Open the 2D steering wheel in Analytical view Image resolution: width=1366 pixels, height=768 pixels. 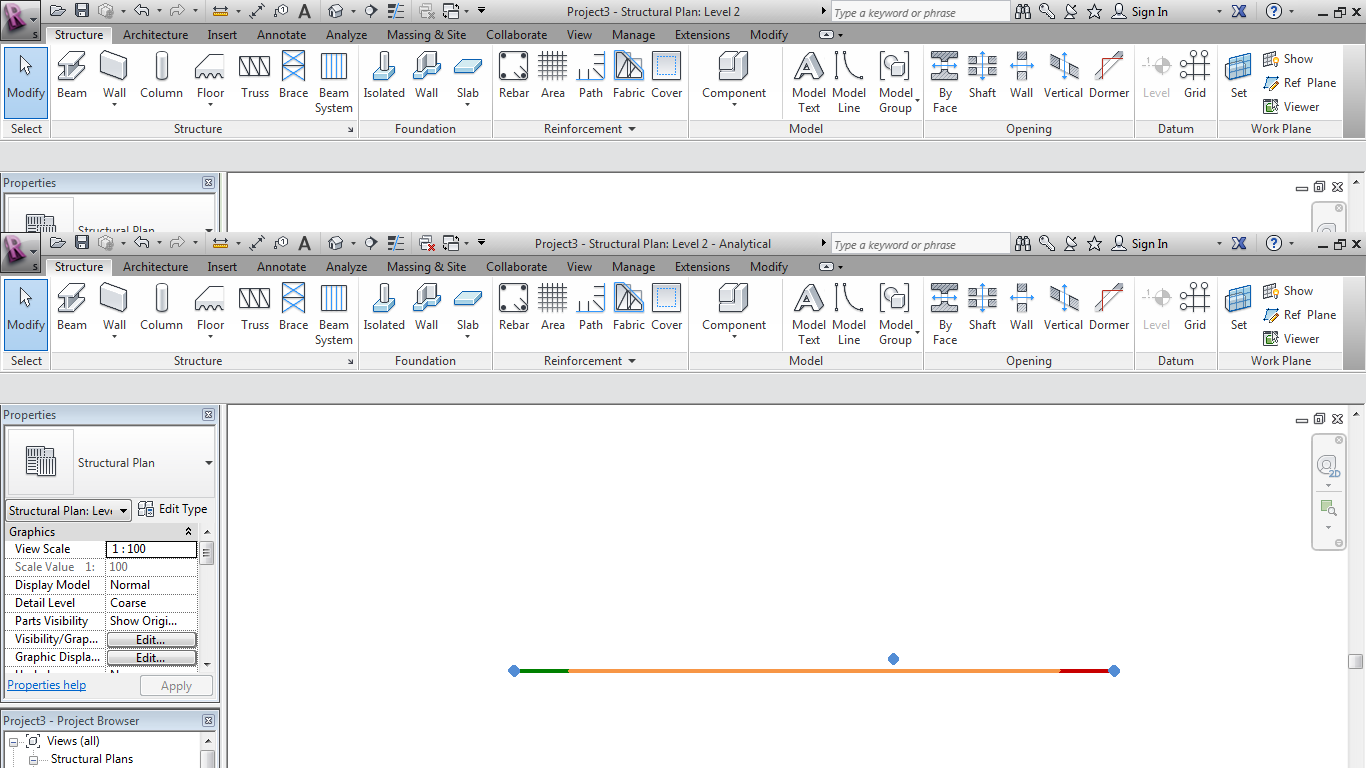(1328, 467)
